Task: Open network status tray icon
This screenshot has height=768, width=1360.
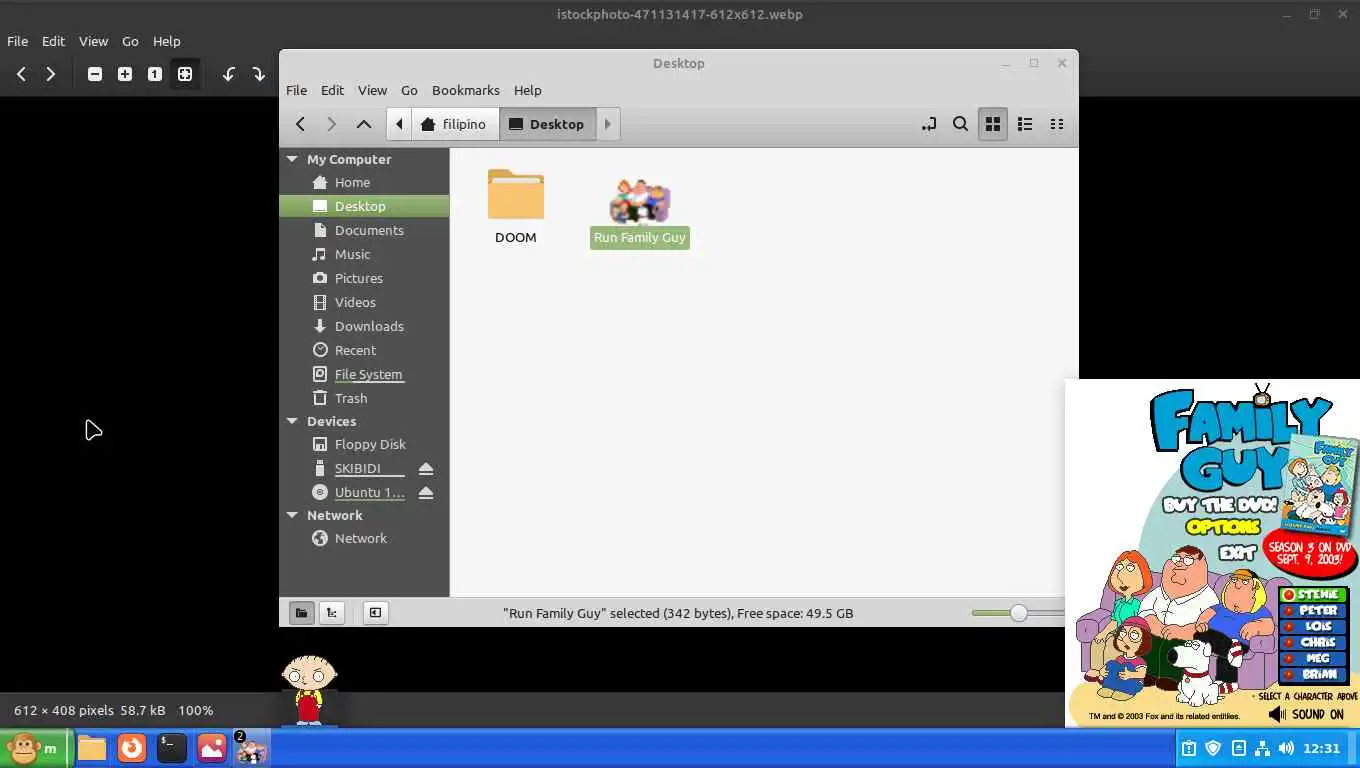Action: 1262,748
